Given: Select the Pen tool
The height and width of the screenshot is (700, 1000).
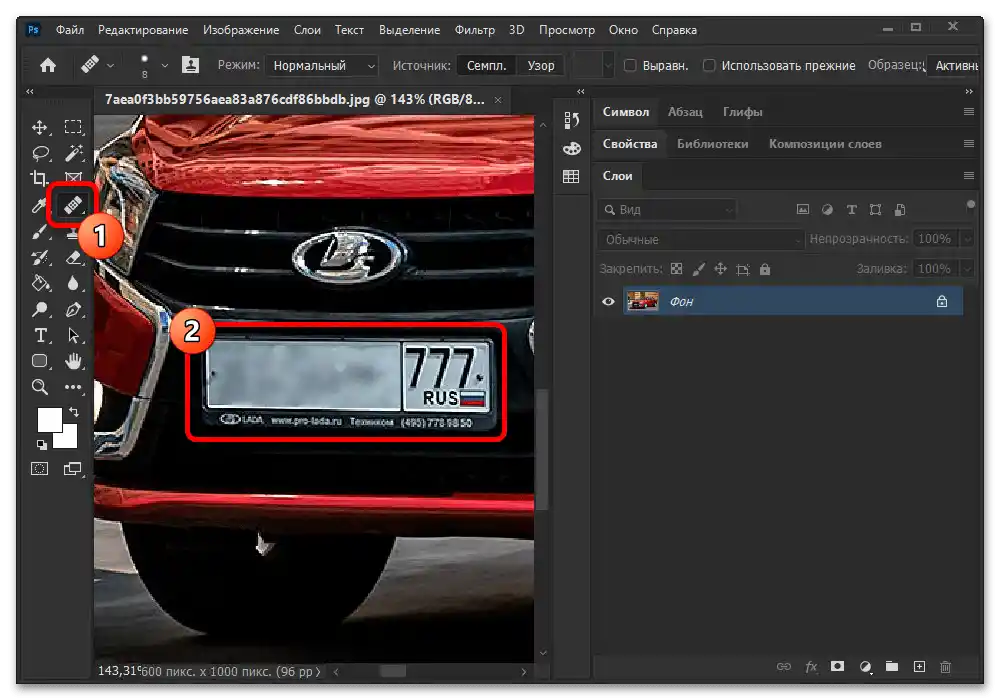Looking at the screenshot, I should [x=73, y=310].
